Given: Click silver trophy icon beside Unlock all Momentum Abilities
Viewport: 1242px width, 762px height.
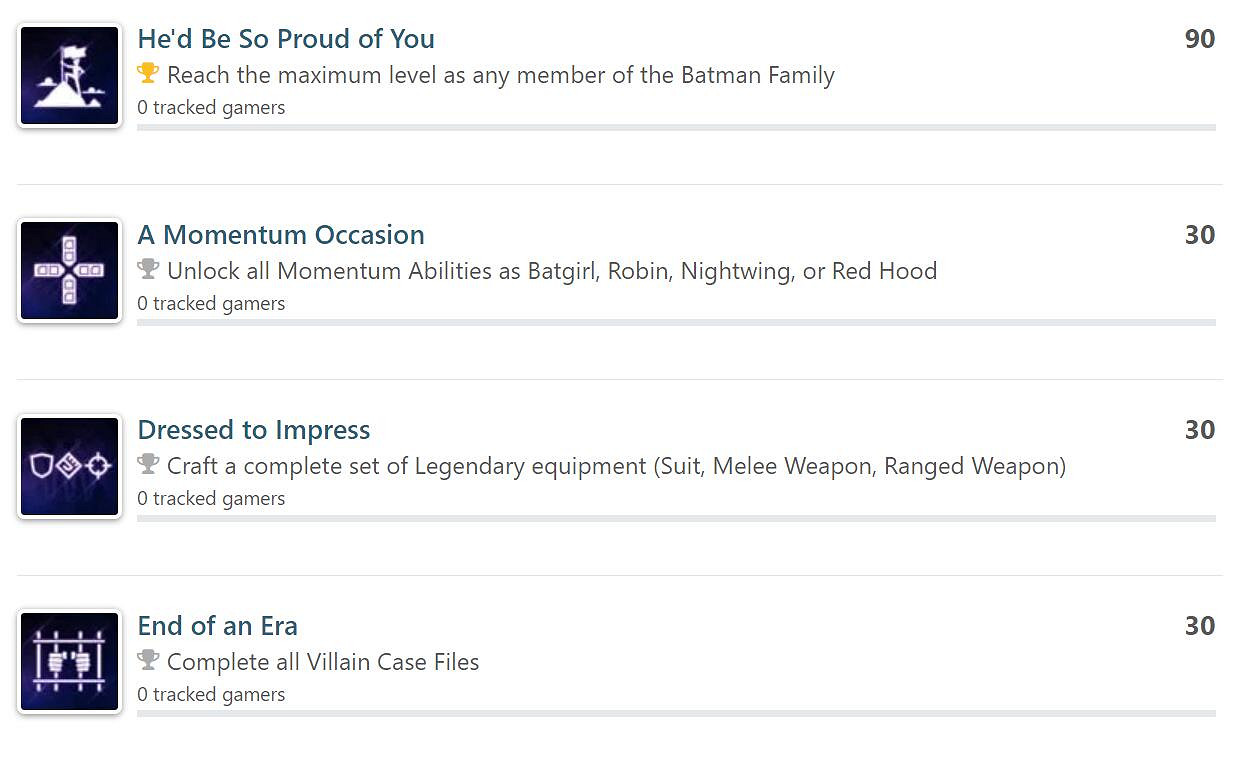Looking at the screenshot, I should (148, 269).
